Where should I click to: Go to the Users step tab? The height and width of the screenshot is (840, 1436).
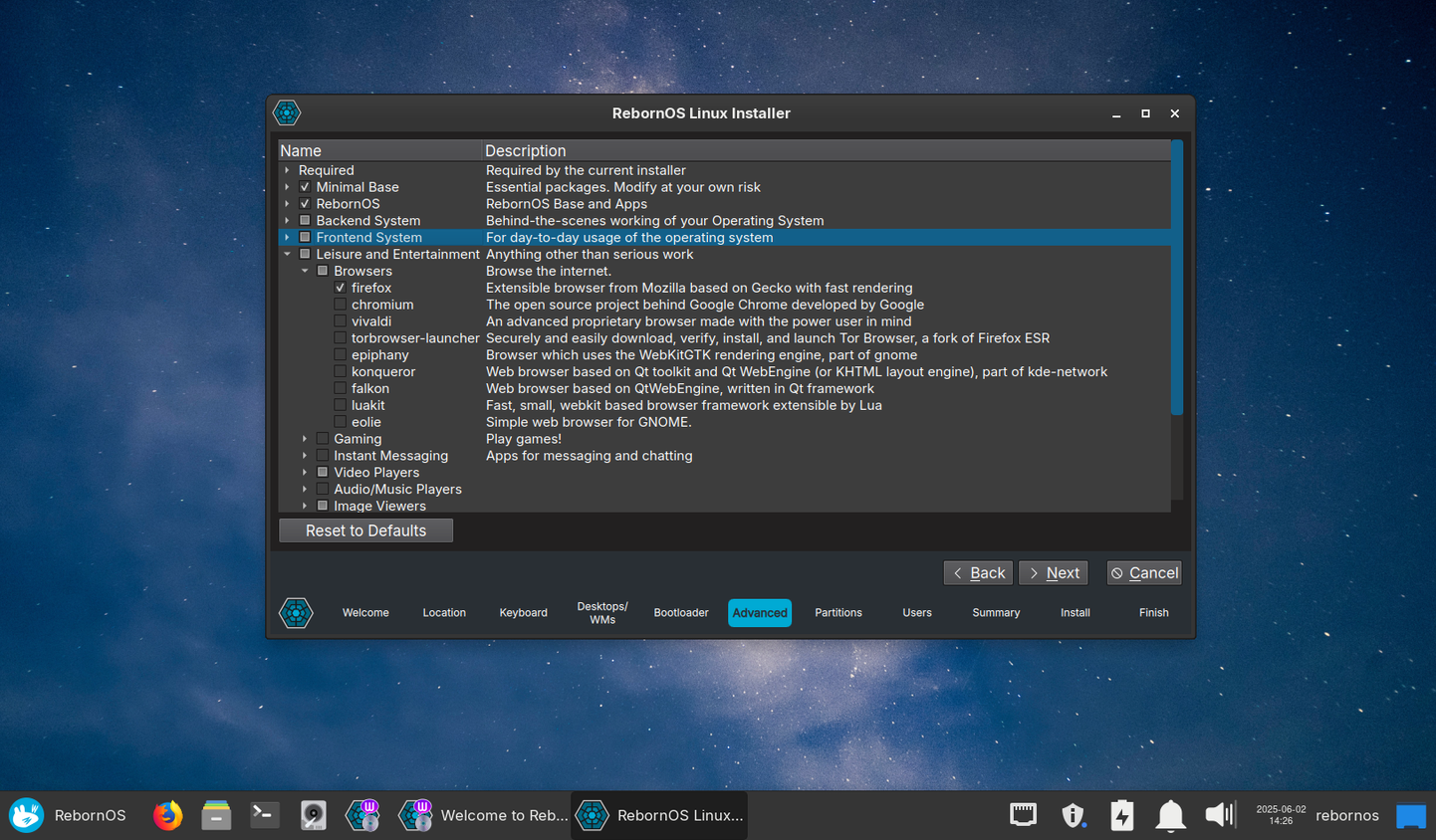tap(917, 613)
